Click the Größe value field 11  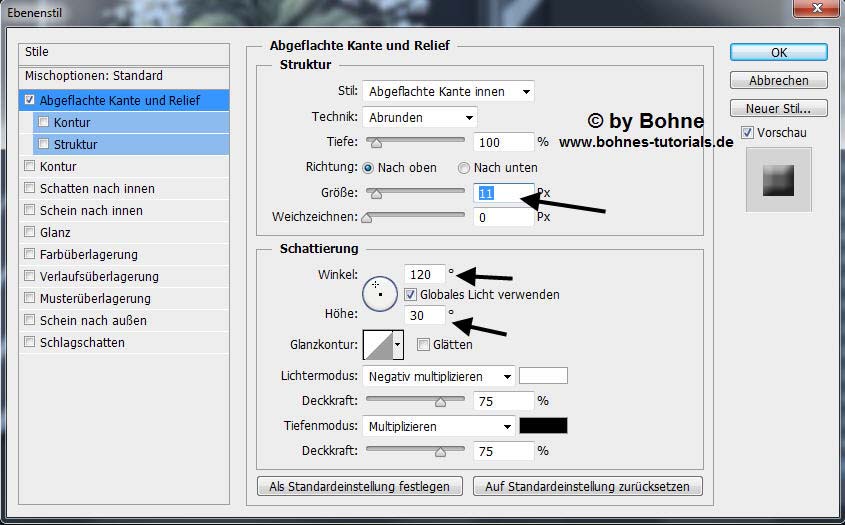tap(503, 193)
